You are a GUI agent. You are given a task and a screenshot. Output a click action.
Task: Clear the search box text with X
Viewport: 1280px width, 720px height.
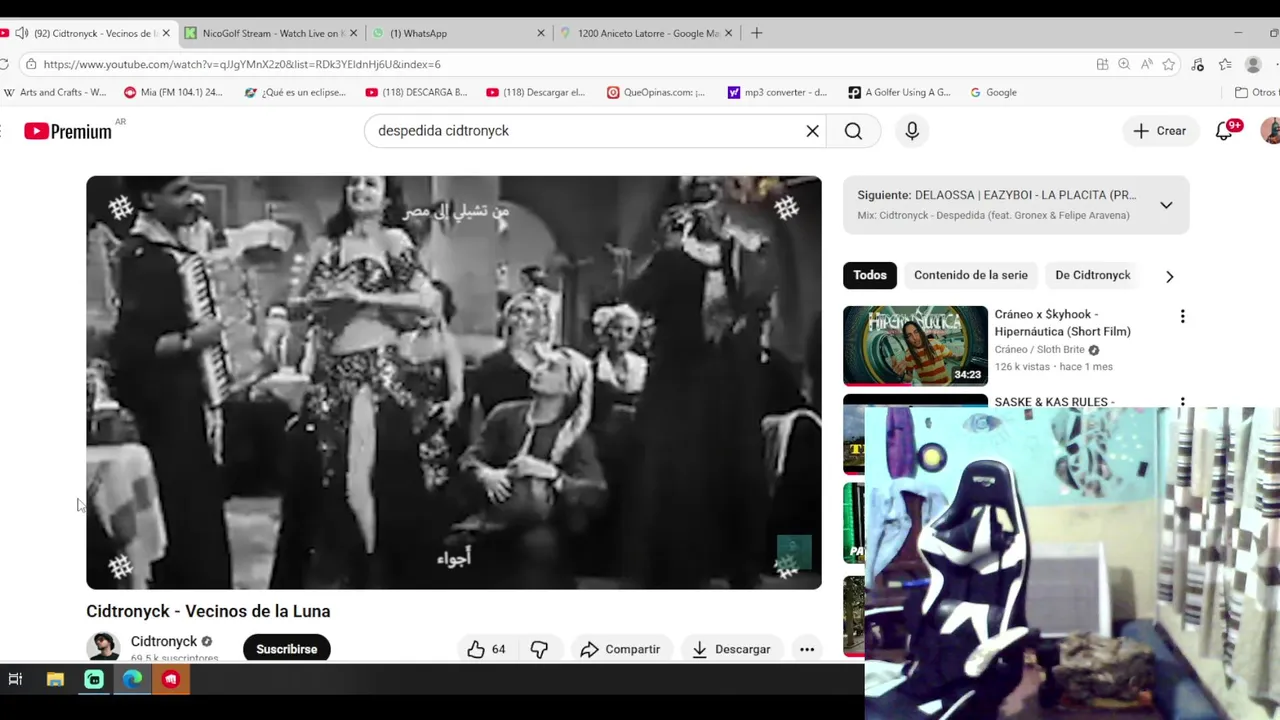pyautogui.click(x=812, y=131)
